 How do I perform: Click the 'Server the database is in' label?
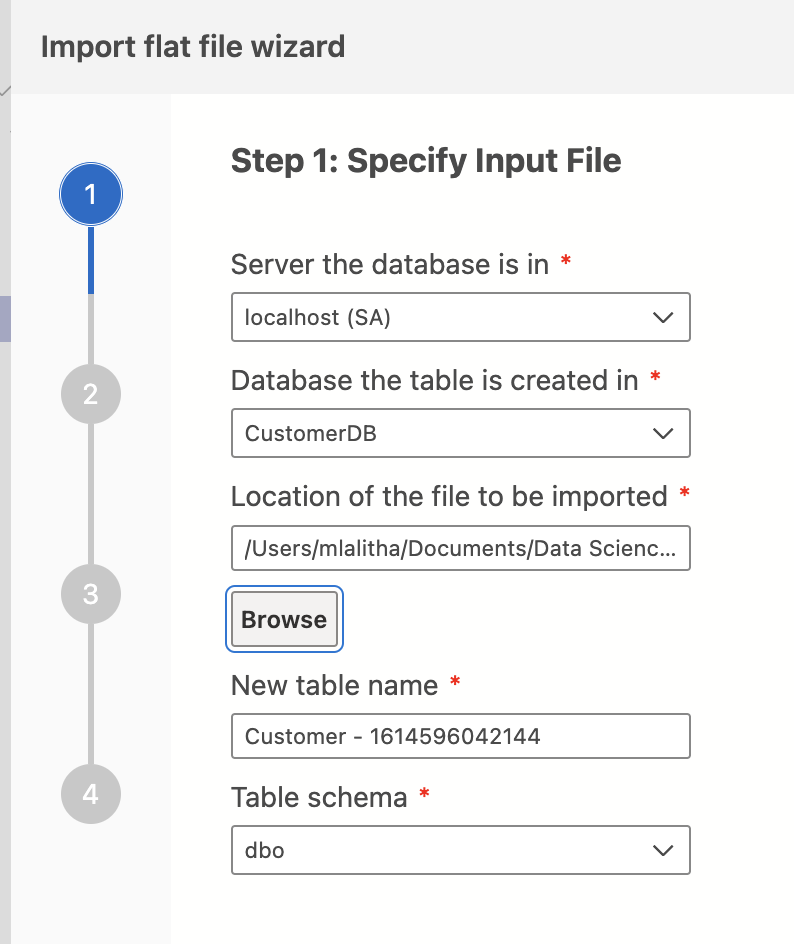390,265
